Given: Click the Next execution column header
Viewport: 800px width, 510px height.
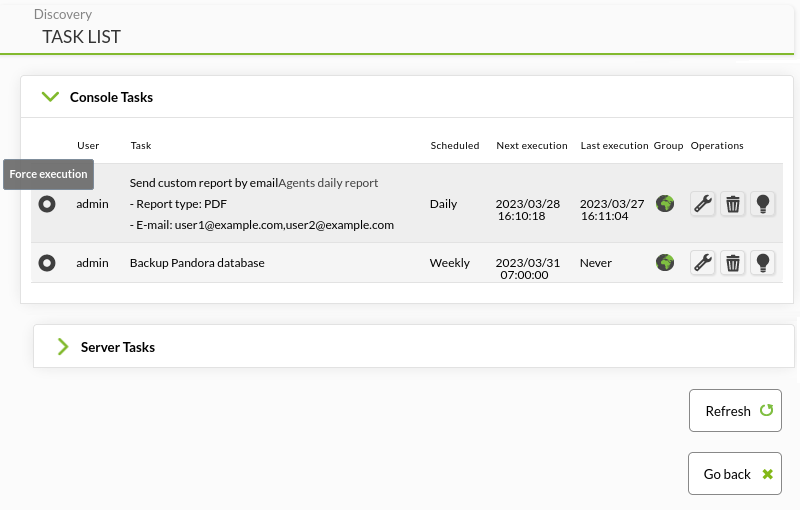Looking at the screenshot, I should click(532, 145).
